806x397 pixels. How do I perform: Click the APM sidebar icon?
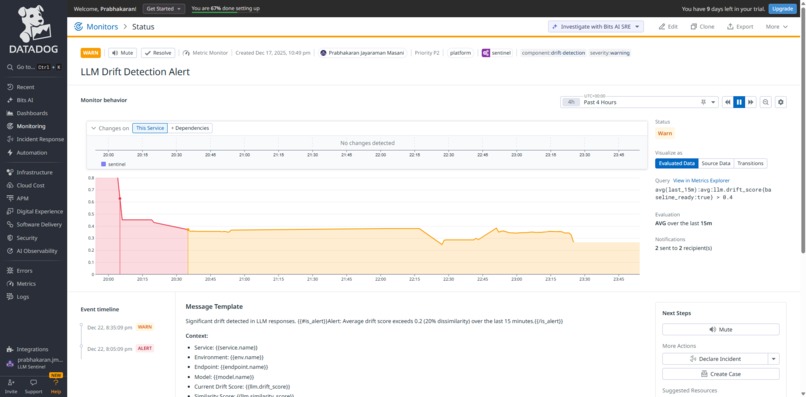click(10, 198)
